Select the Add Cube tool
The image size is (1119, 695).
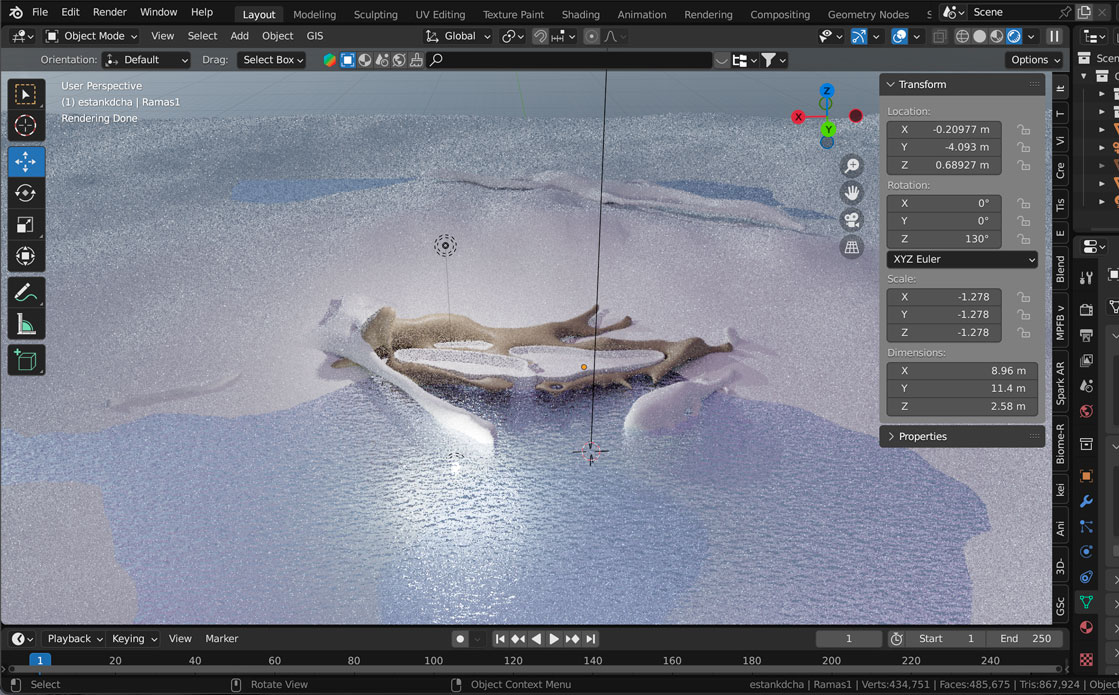click(x=26, y=360)
